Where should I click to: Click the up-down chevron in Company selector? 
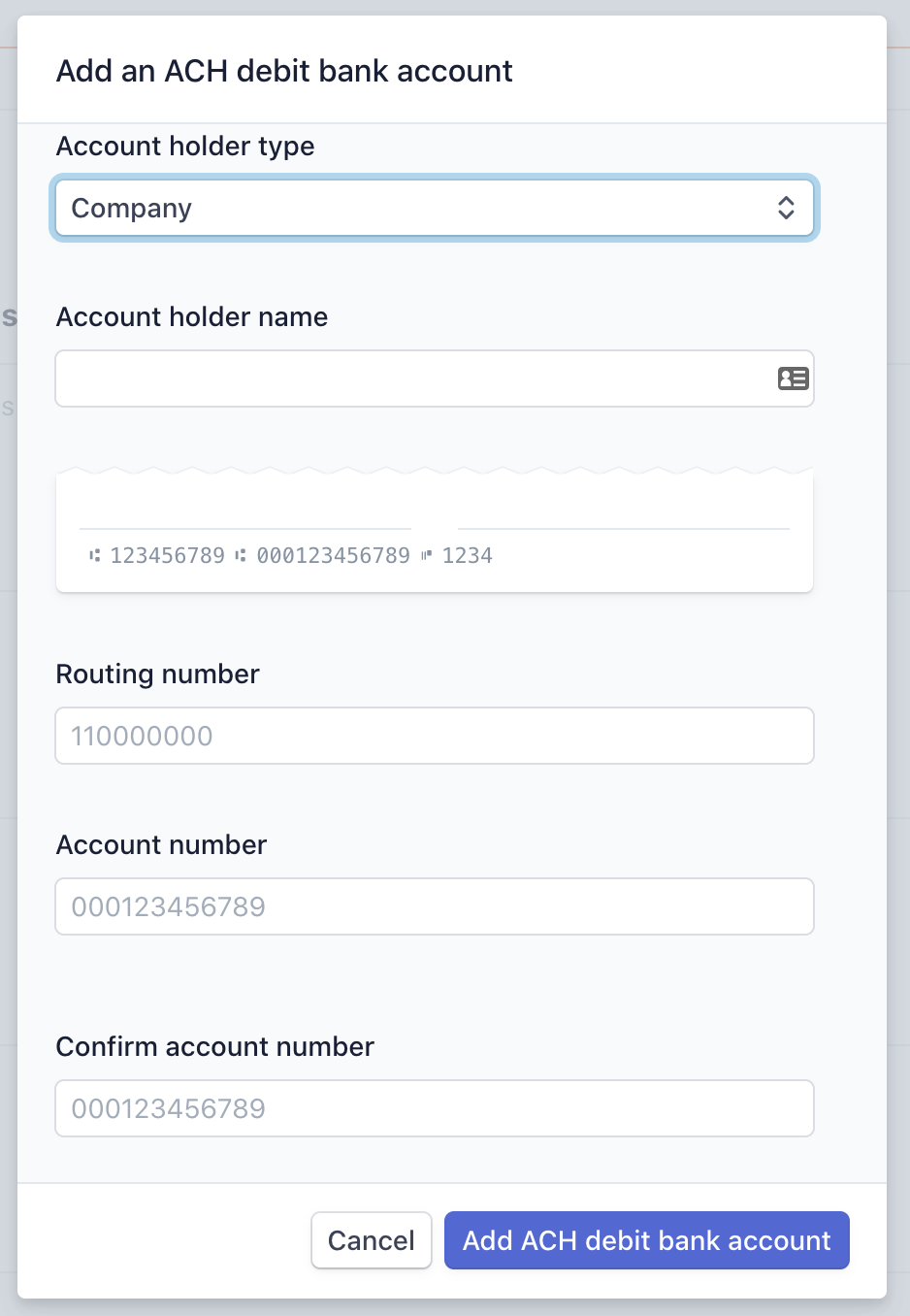786,208
